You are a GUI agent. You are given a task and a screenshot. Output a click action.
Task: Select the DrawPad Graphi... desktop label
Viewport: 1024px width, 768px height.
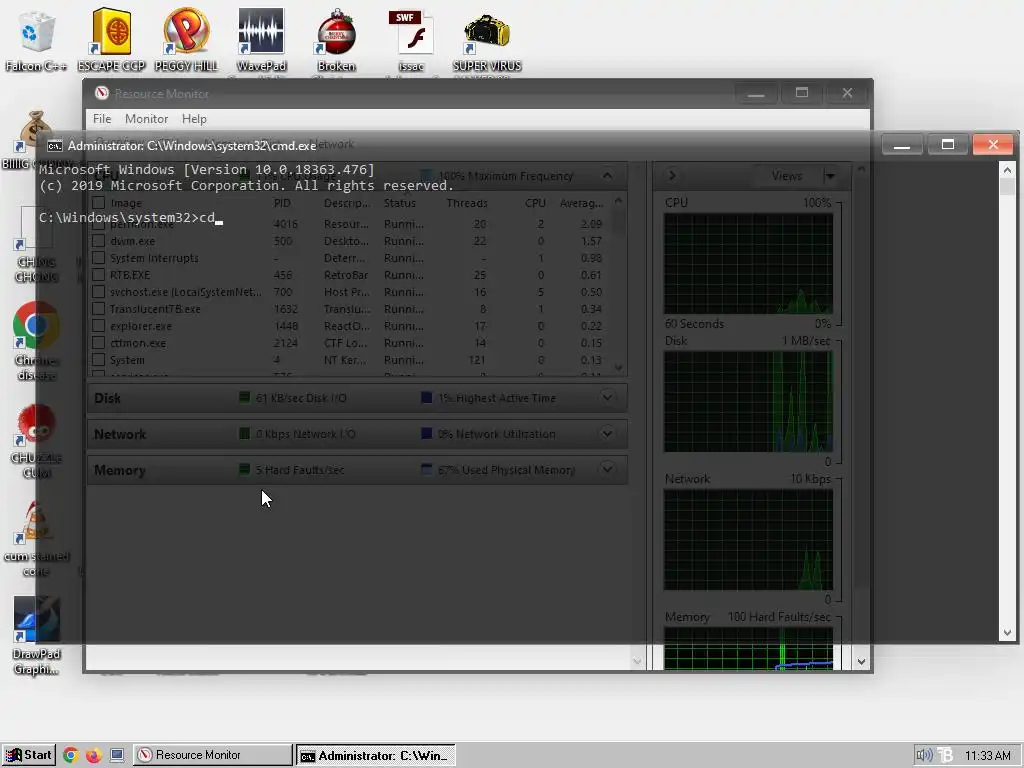coord(36,662)
